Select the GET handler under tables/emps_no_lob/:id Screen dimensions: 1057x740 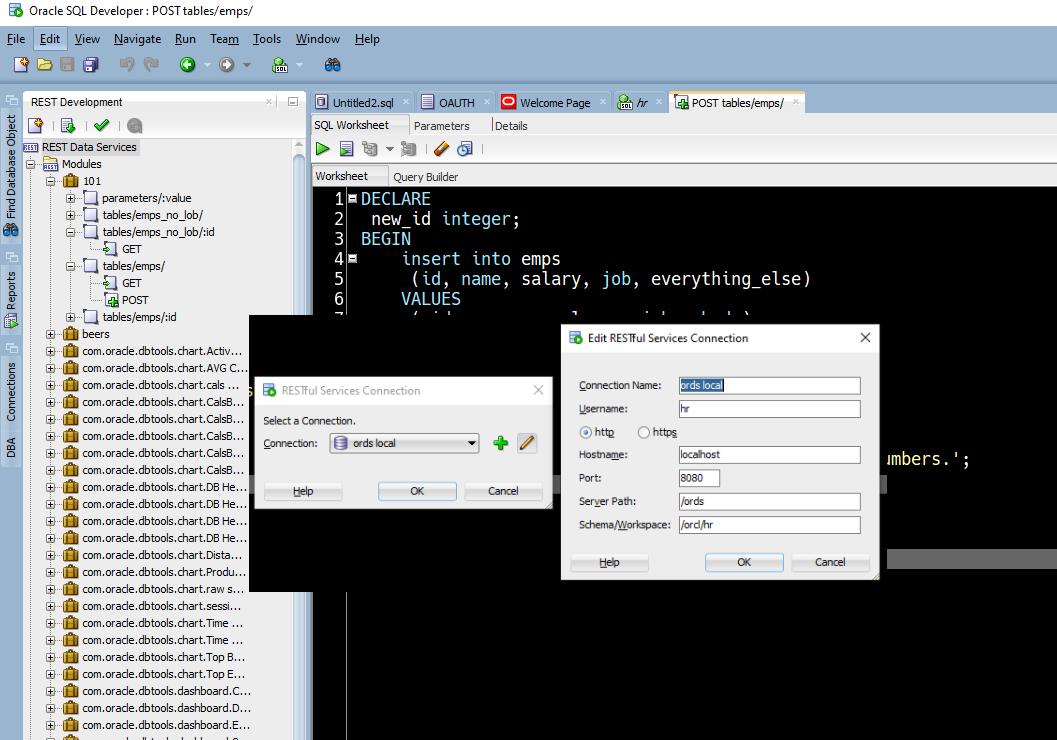(131, 249)
